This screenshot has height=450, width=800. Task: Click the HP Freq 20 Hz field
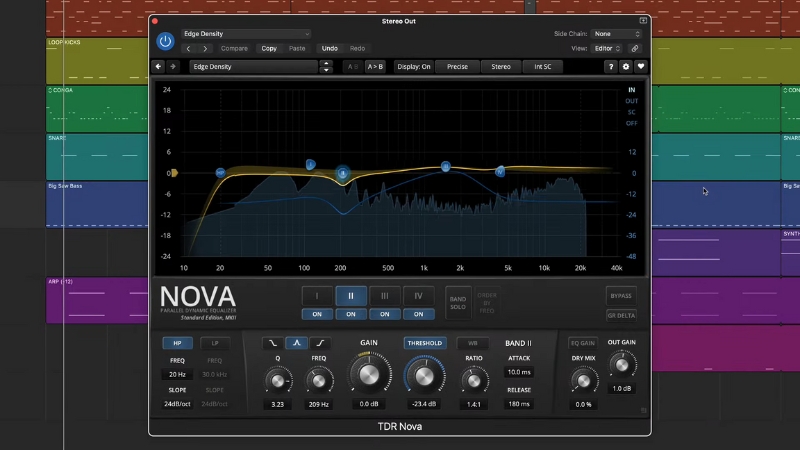pyautogui.click(x=178, y=374)
